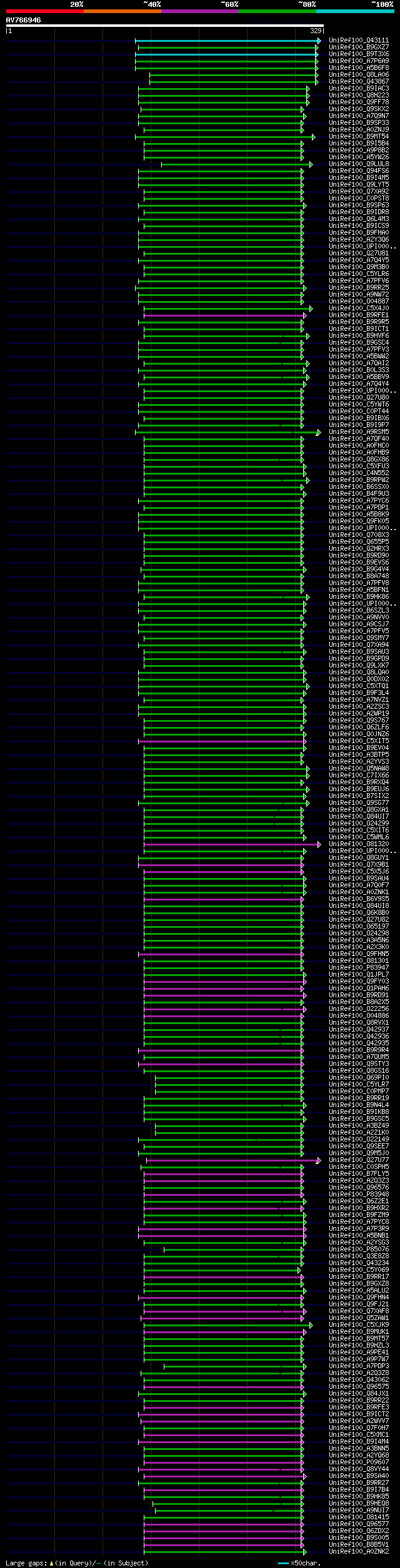Open hit UniRef100_A7P6A9

click(x=359, y=61)
